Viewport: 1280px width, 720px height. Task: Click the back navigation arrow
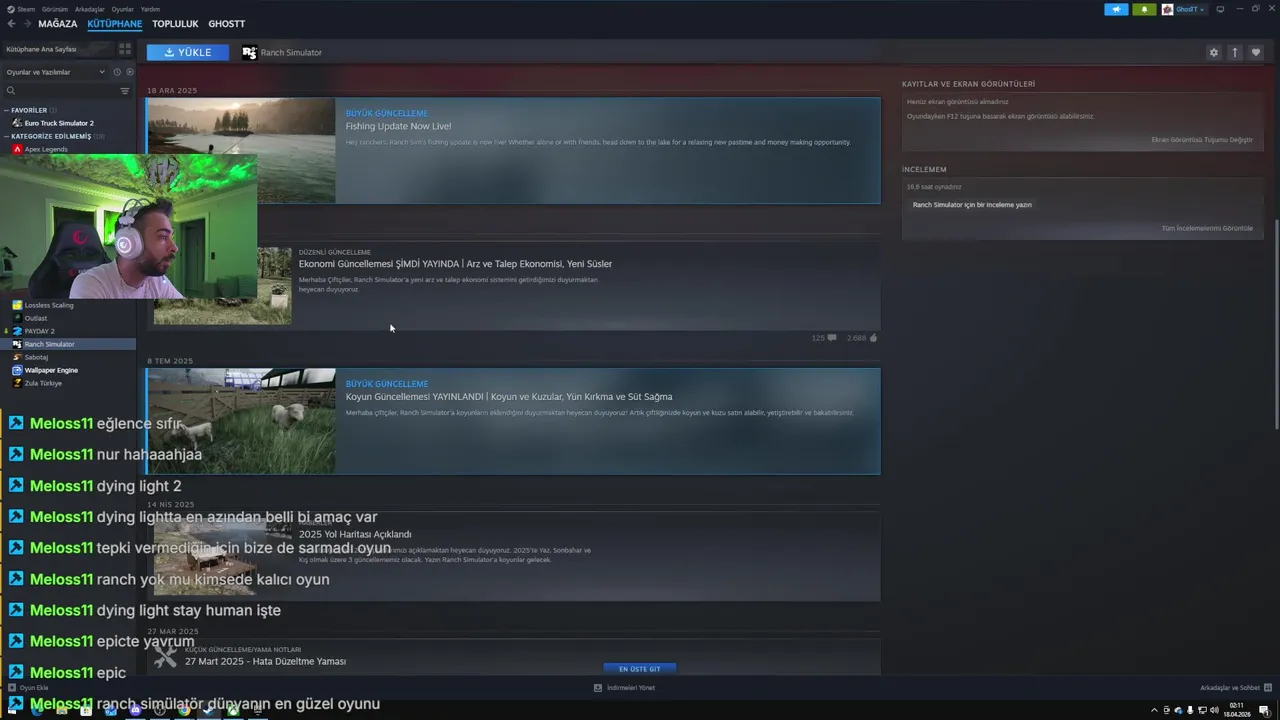tap(11, 24)
